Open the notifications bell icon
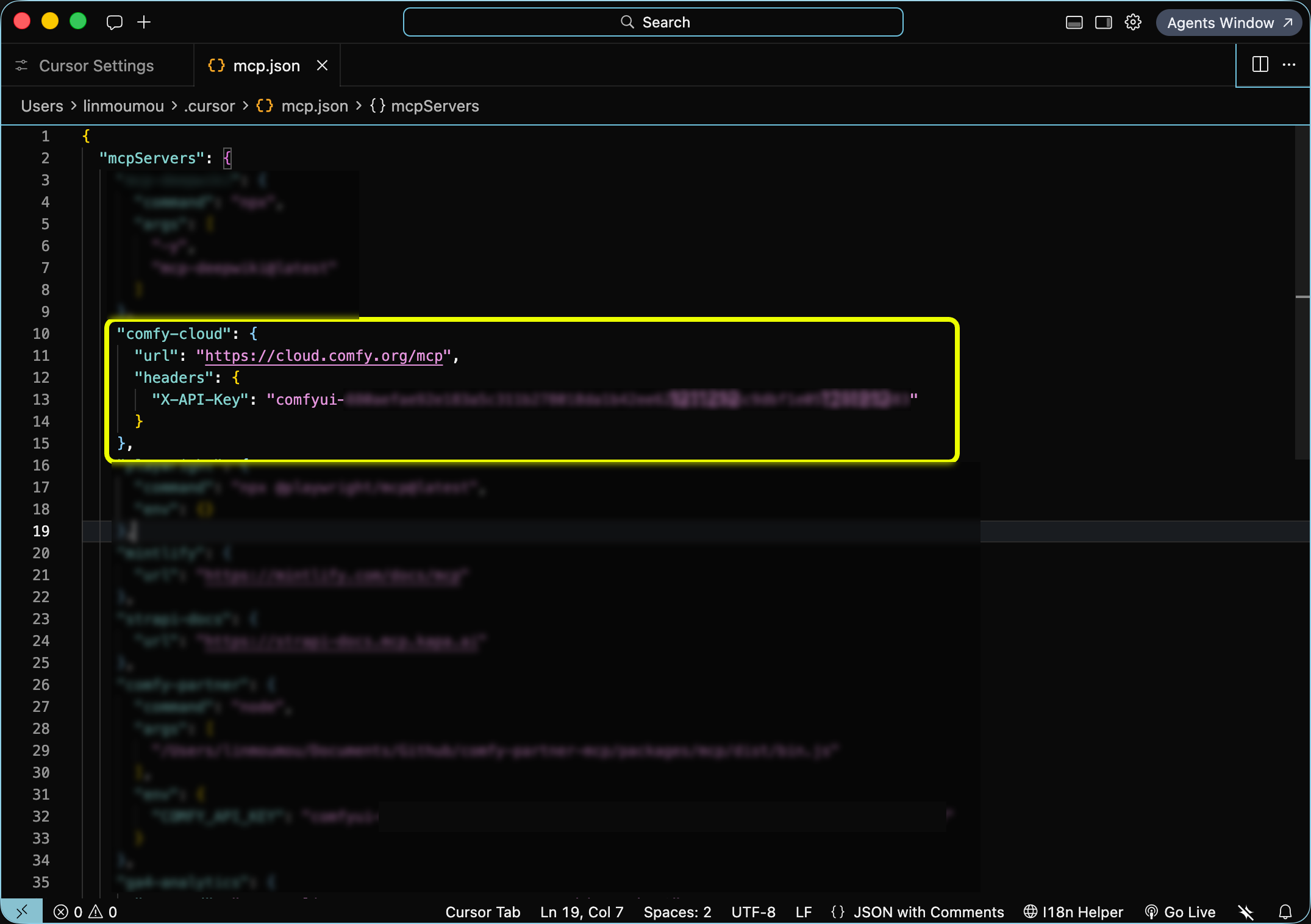The image size is (1311, 924). click(x=1285, y=912)
